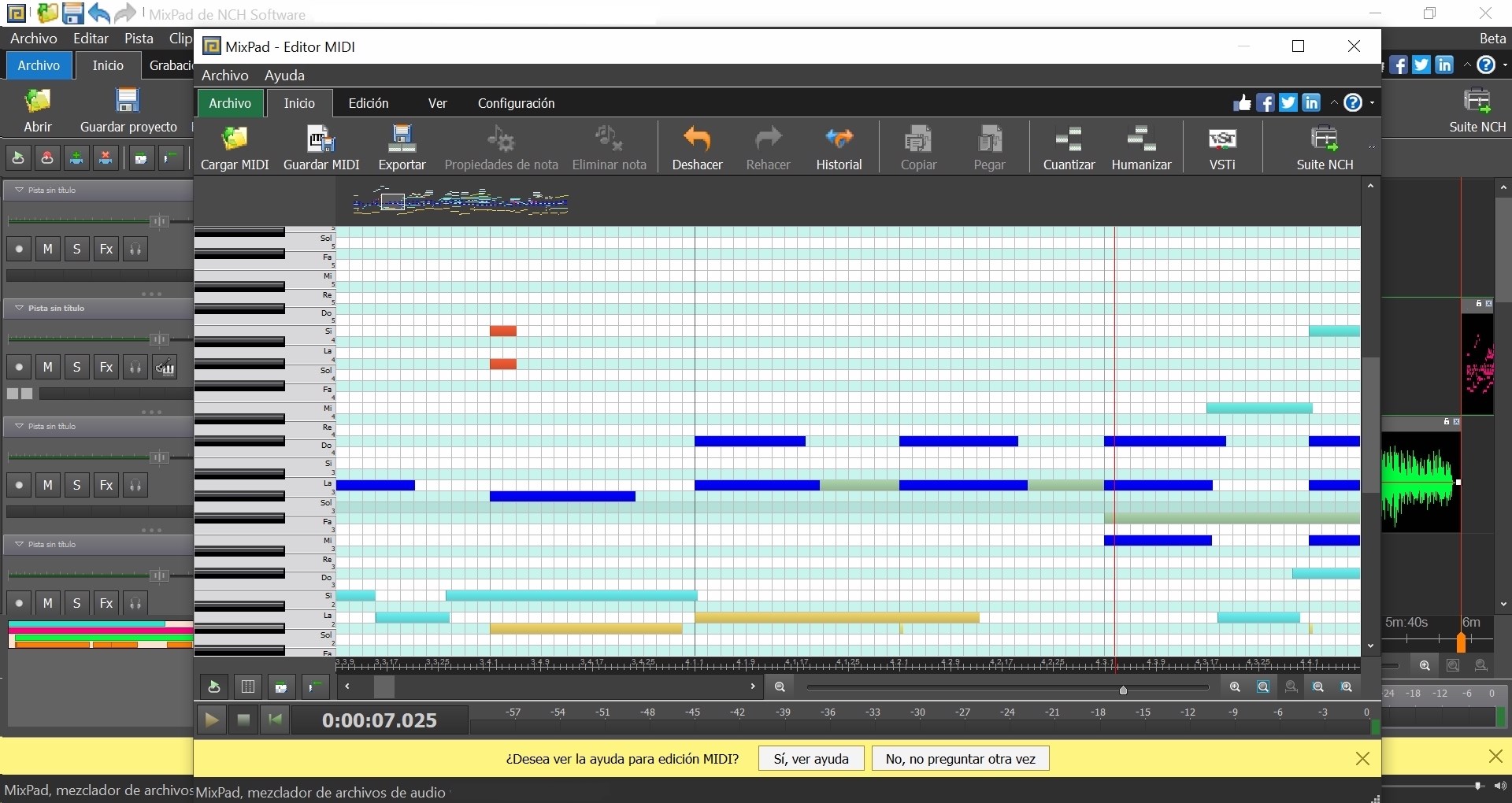1512x803 pixels.
Task: Select the Guardar MIDI tool
Action: click(322, 147)
